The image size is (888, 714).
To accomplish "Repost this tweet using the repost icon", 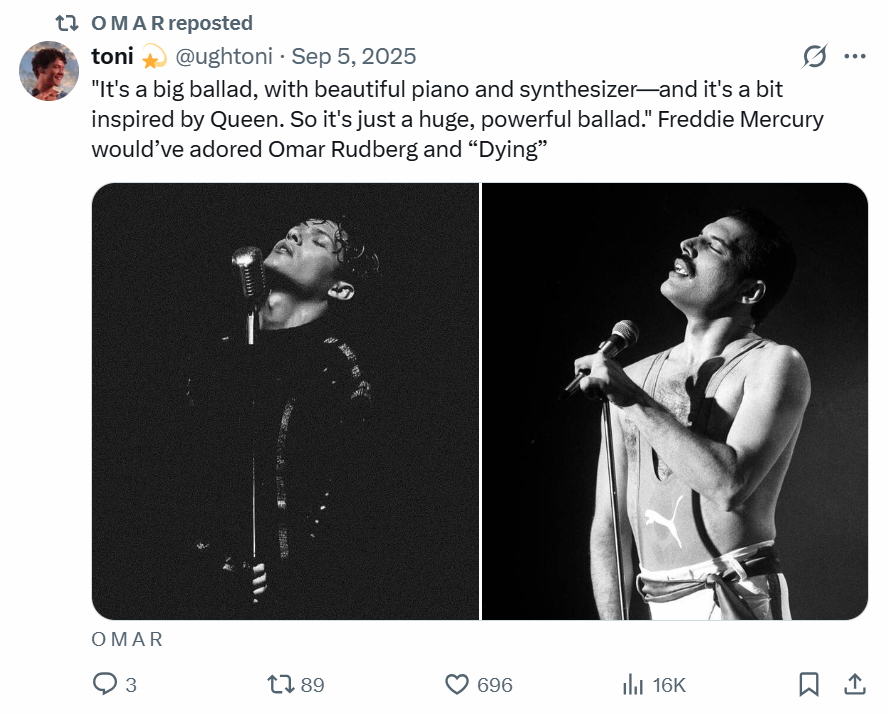I will pyautogui.click(x=282, y=684).
